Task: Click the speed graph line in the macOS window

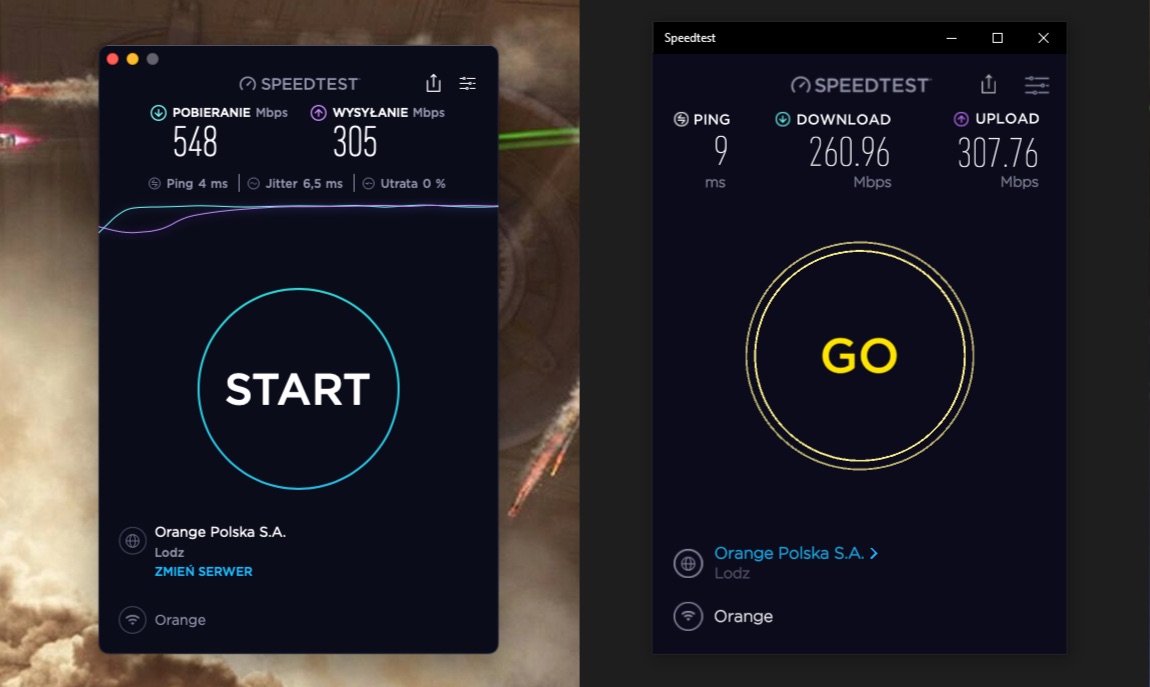Action: (299, 217)
